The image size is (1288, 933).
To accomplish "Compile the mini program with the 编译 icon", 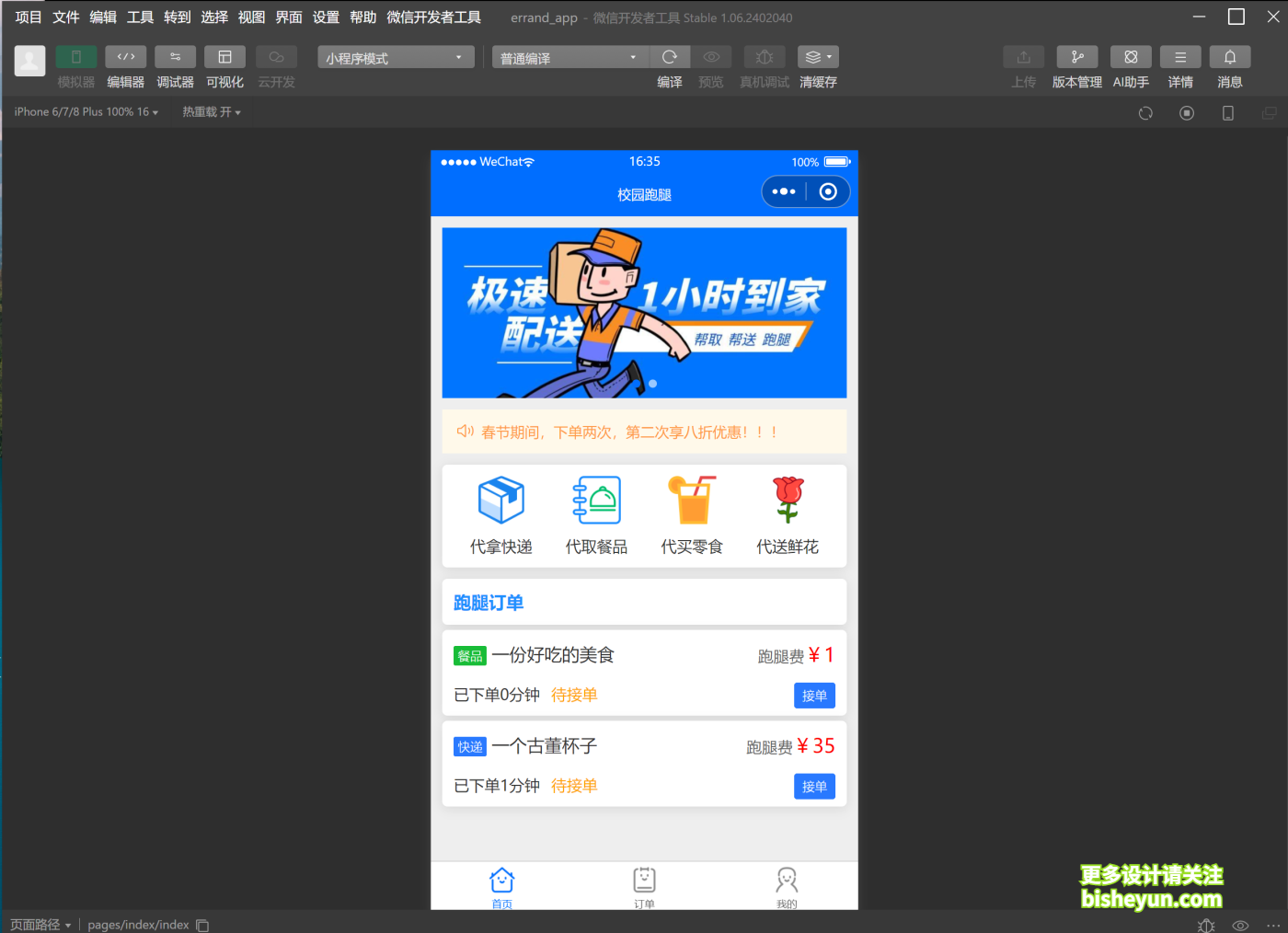I will tap(670, 57).
